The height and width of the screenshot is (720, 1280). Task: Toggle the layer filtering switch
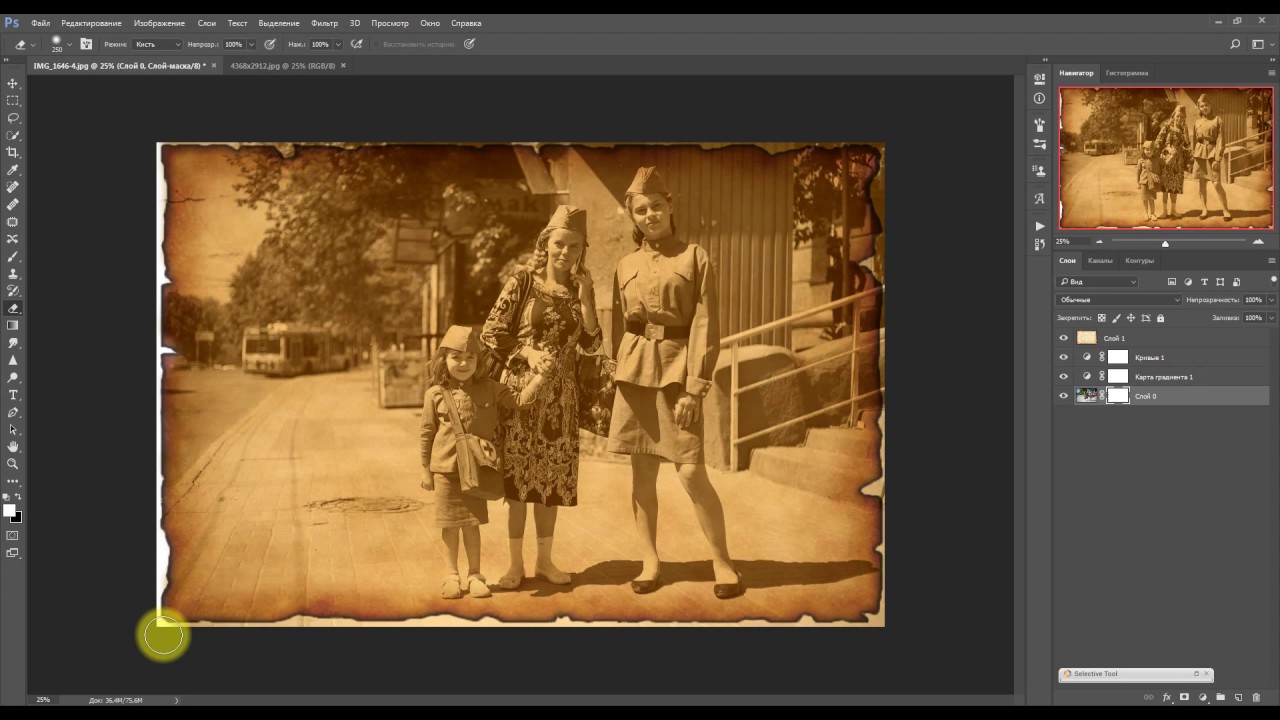pyautogui.click(x=1272, y=280)
